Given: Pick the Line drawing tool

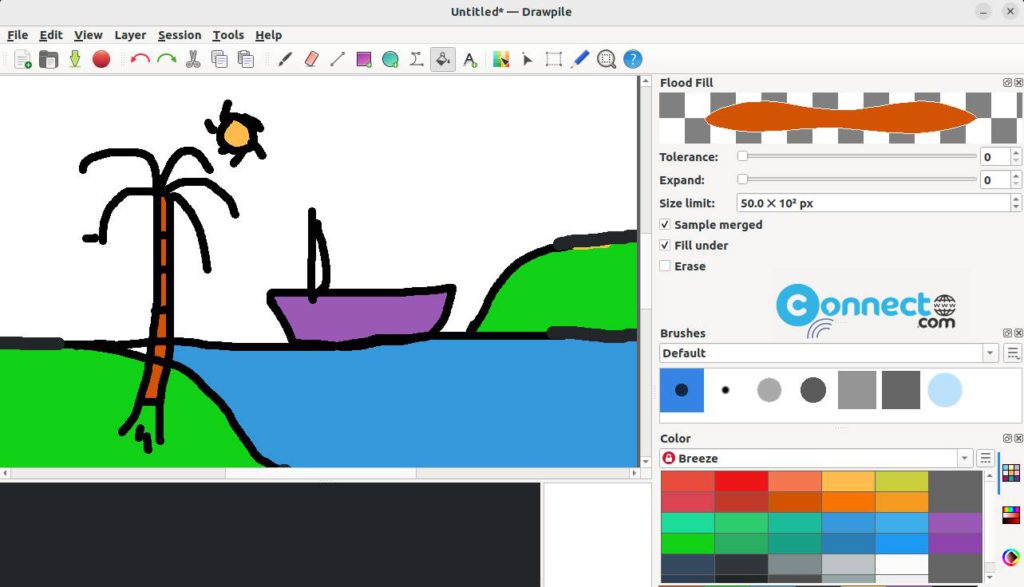Looking at the screenshot, I should tap(337, 59).
